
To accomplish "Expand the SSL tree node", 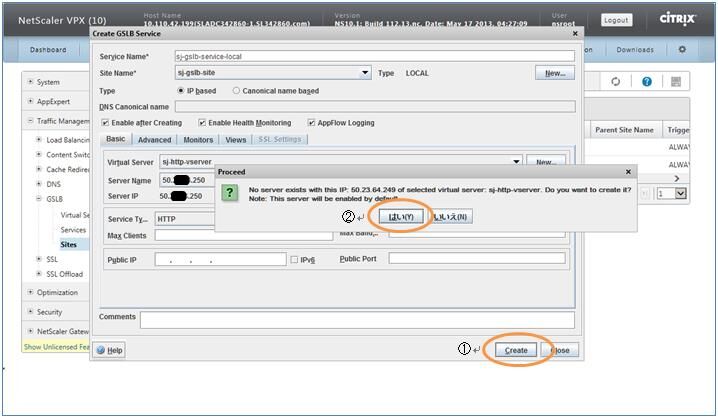I will pos(39,259).
